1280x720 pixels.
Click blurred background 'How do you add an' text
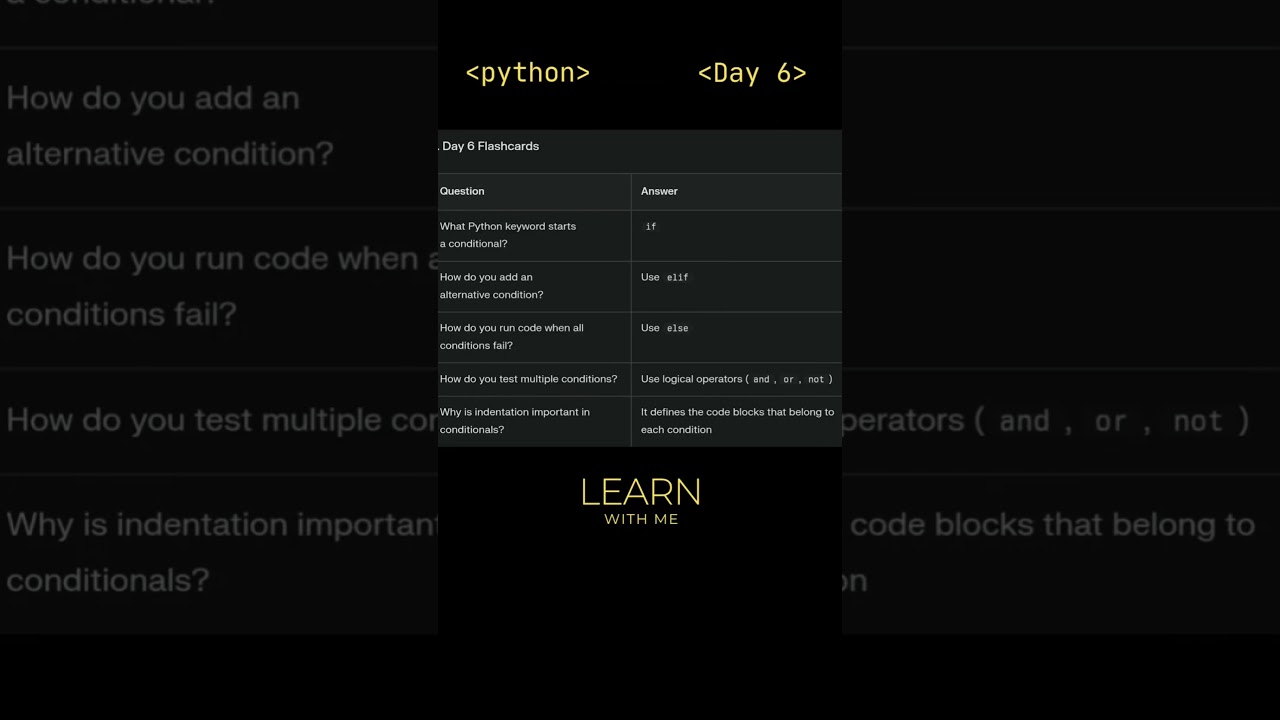coord(153,98)
